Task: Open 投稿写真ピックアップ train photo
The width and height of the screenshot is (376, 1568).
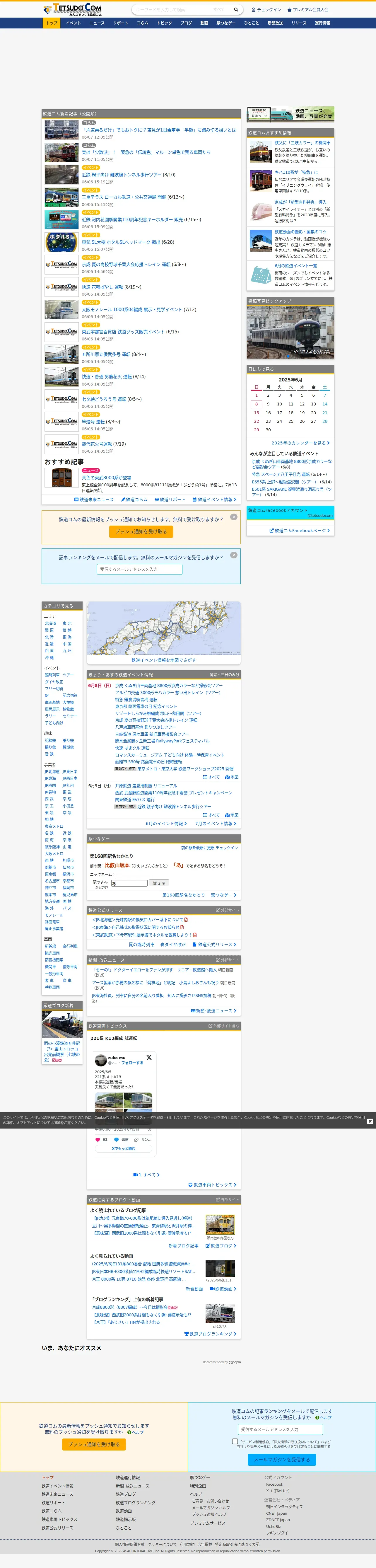Action: pos(290,332)
